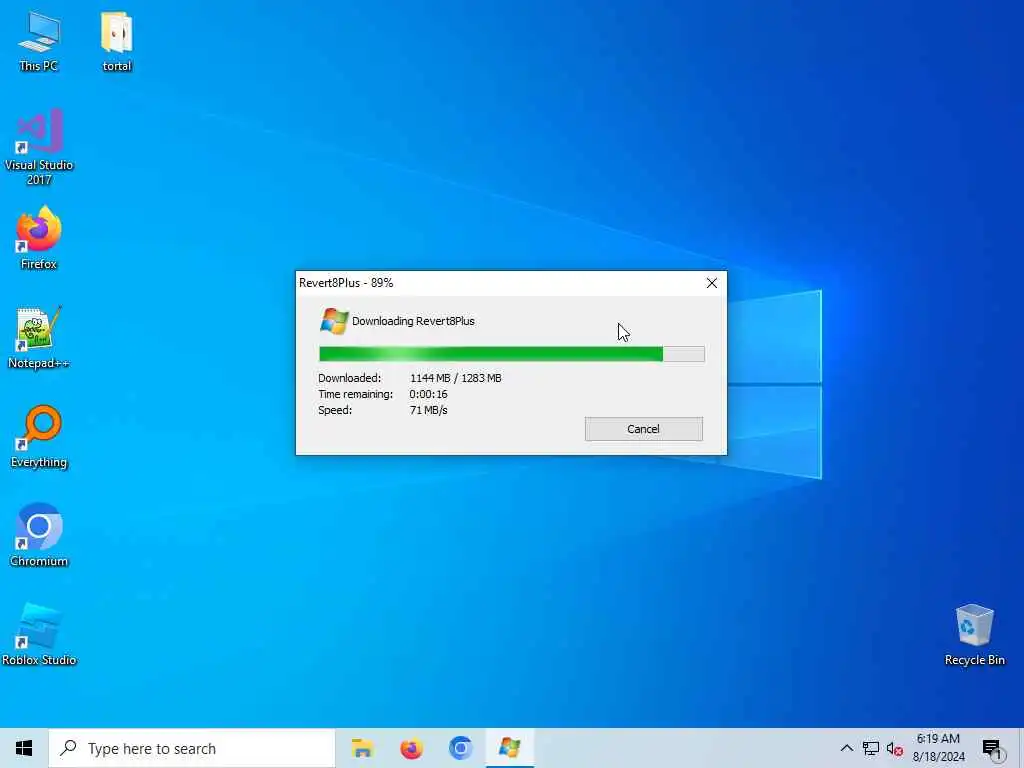The height and width of the screenshot is (768, 1024).
Task: Cancel the Revert8Plus download
Action: [644, 429]
